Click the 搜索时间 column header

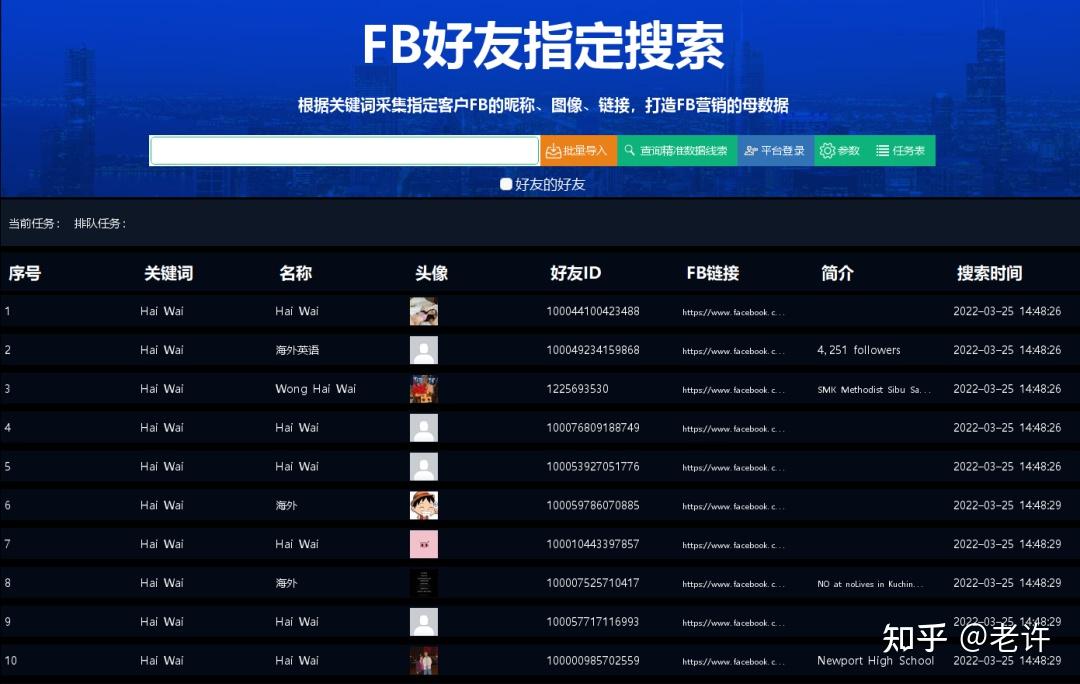pyautogui.click(x=989, y=273)
